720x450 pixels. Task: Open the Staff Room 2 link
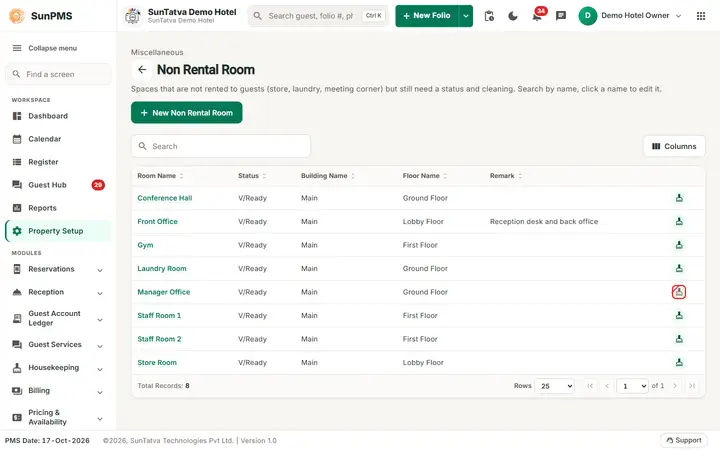(159, 339)
